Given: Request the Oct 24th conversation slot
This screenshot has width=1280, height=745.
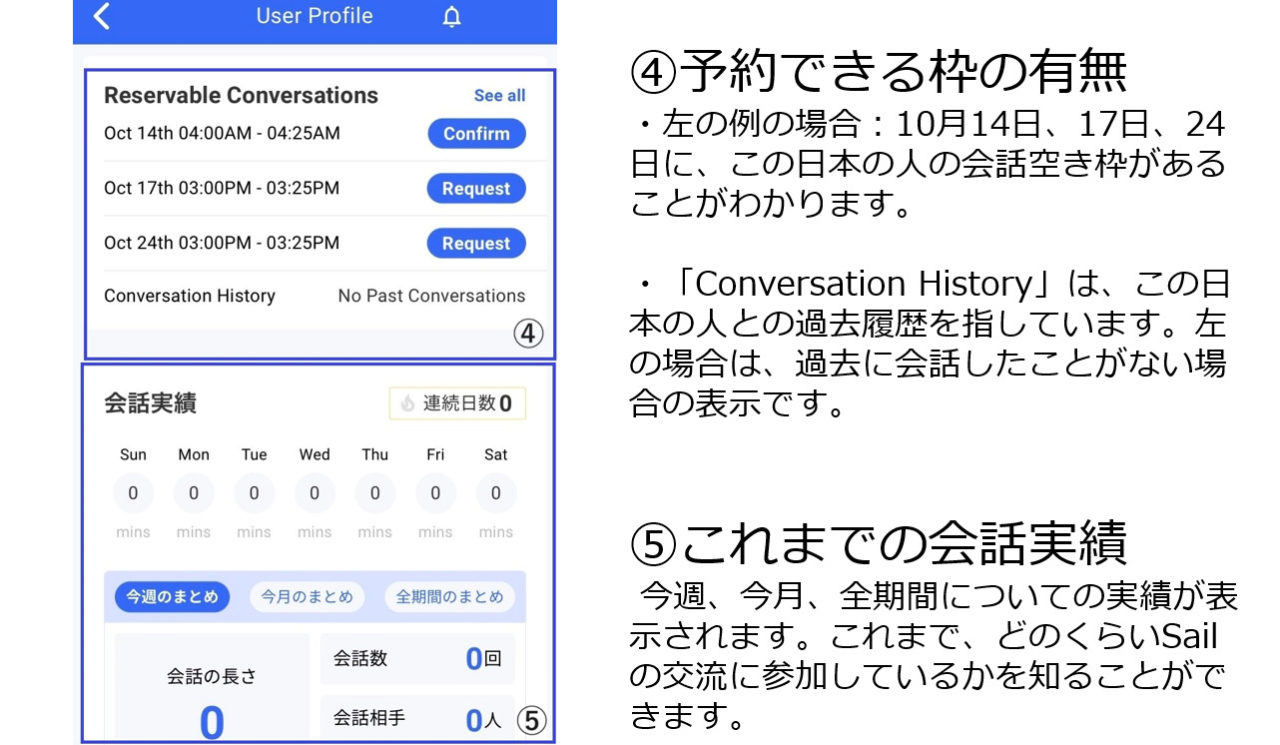Looking at the screenshot, I should pyautogui.click(x=476, y=243).
